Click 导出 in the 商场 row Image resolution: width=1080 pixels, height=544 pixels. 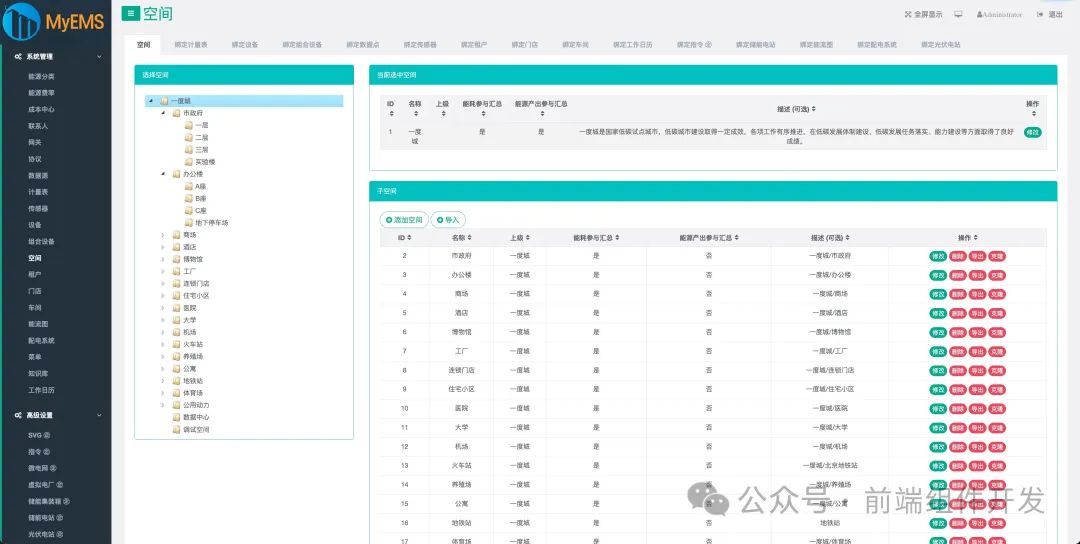[x=977, y=294]
